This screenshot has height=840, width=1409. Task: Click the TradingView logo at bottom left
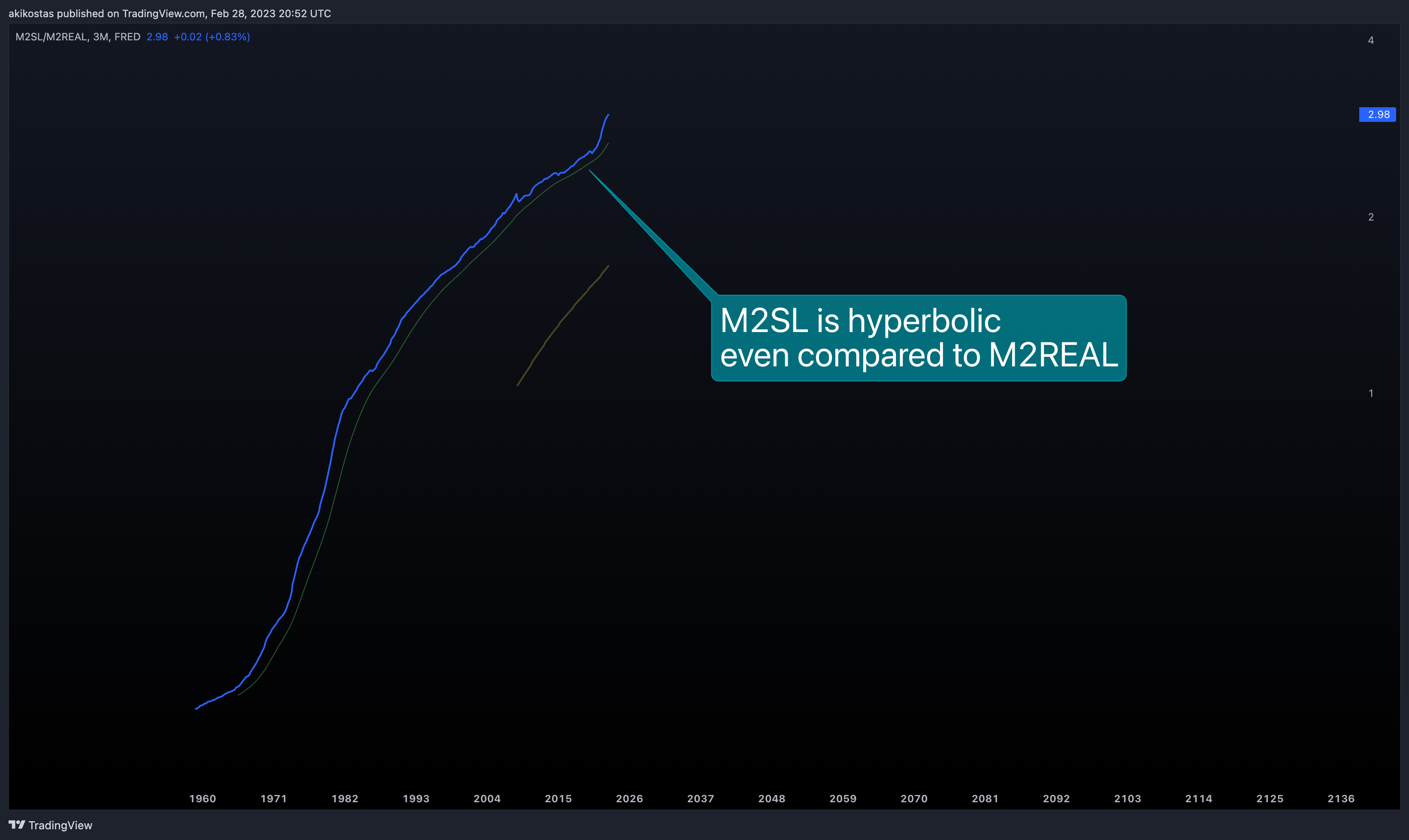[17, 825]
